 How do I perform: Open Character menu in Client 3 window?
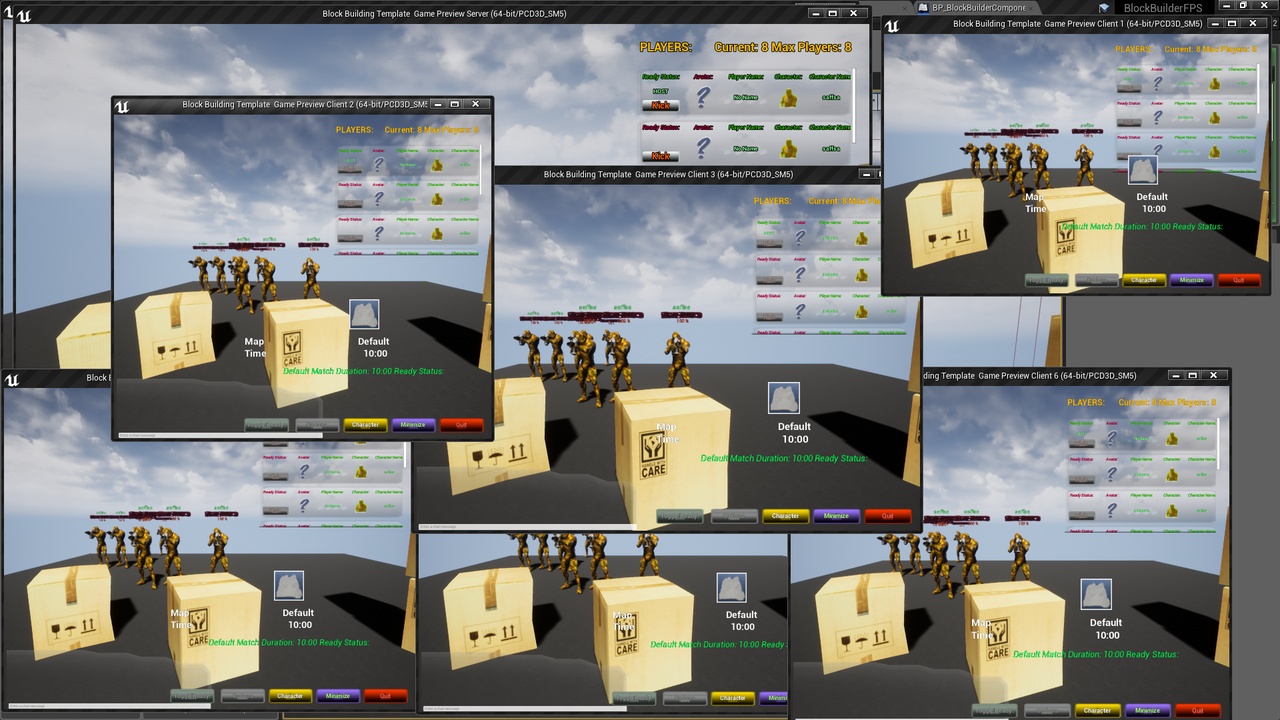point(785,517)
